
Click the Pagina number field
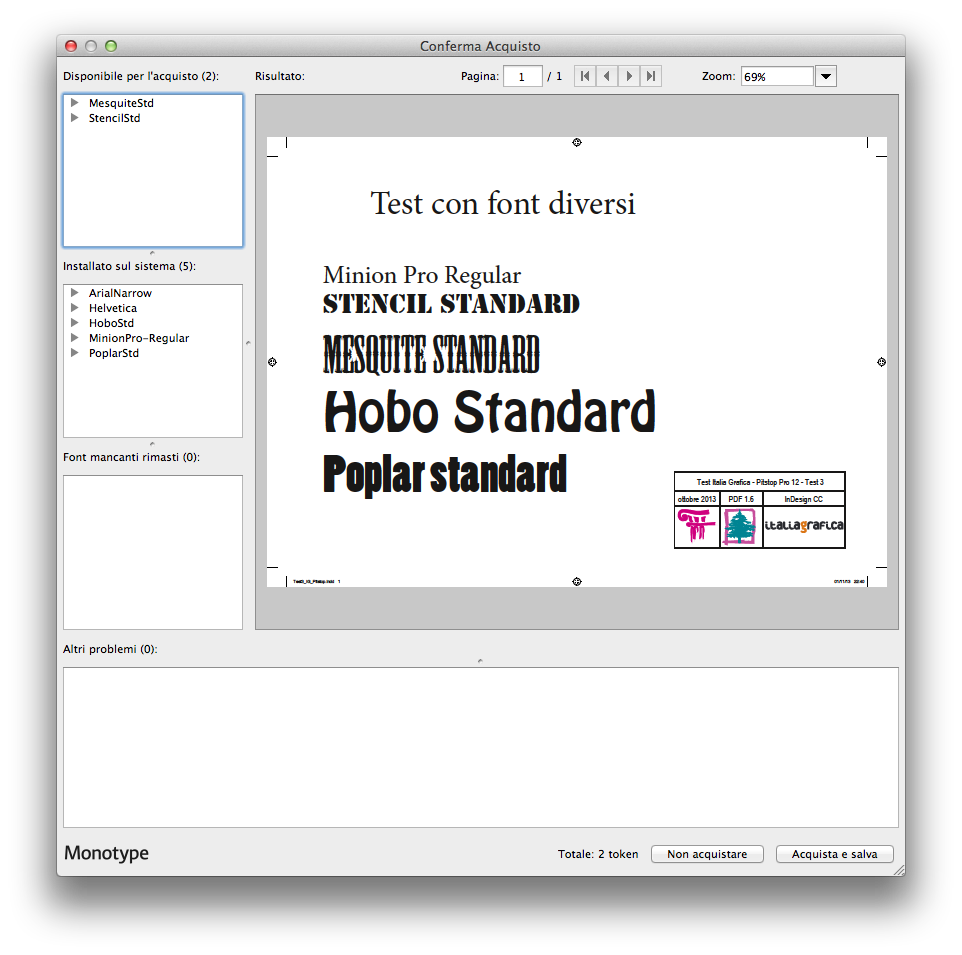pyautogui.click(x=523, y=77)
